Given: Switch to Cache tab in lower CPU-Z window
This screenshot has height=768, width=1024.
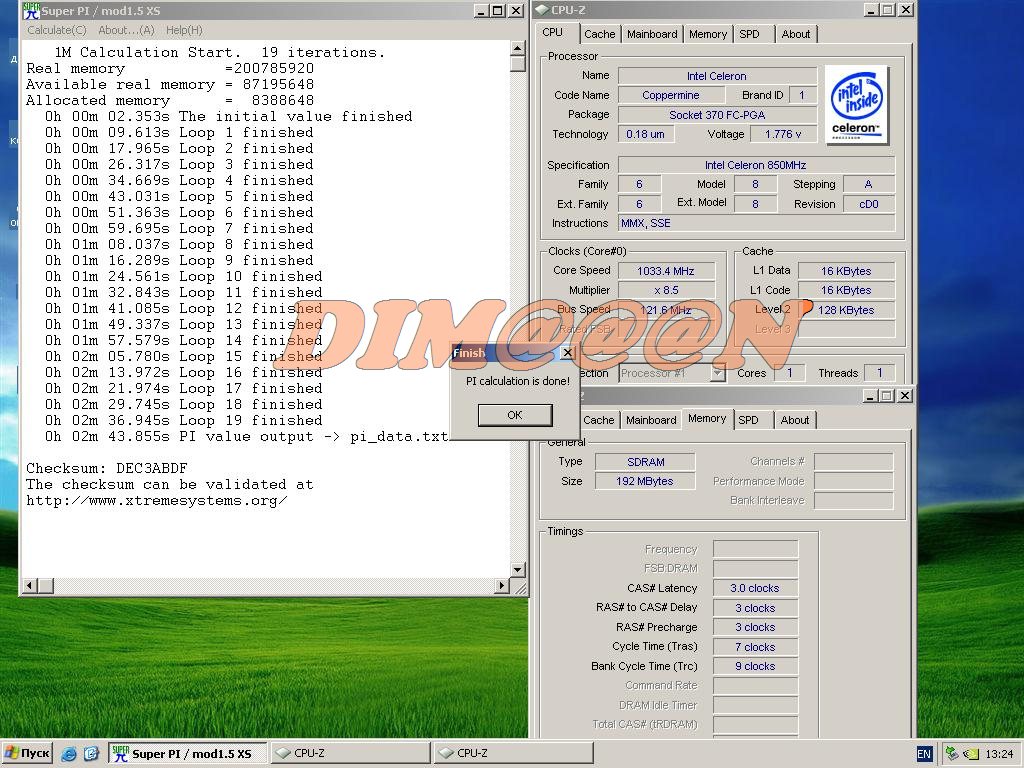Looking at the screenshot, I should [598, 420].
